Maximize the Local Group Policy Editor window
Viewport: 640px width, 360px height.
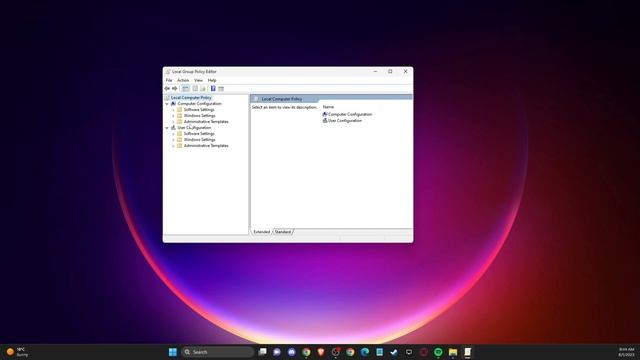pos(390,71)
